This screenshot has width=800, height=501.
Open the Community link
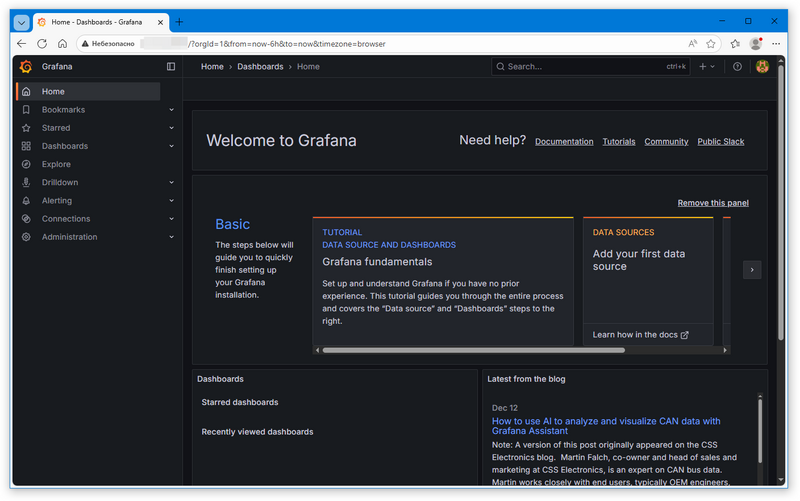[x=666, y=141]
